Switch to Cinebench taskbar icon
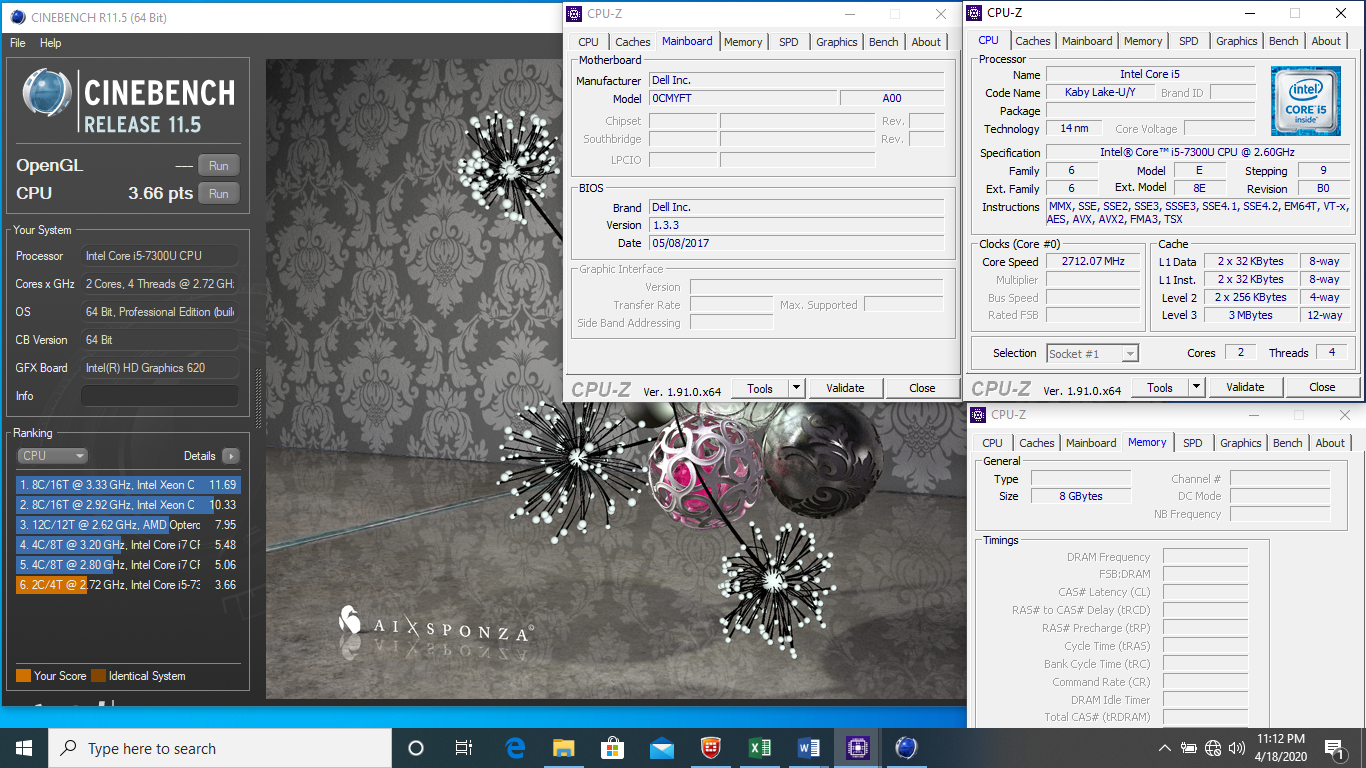The width and height of the screenshot is (1366, 768). coord(906,748)
